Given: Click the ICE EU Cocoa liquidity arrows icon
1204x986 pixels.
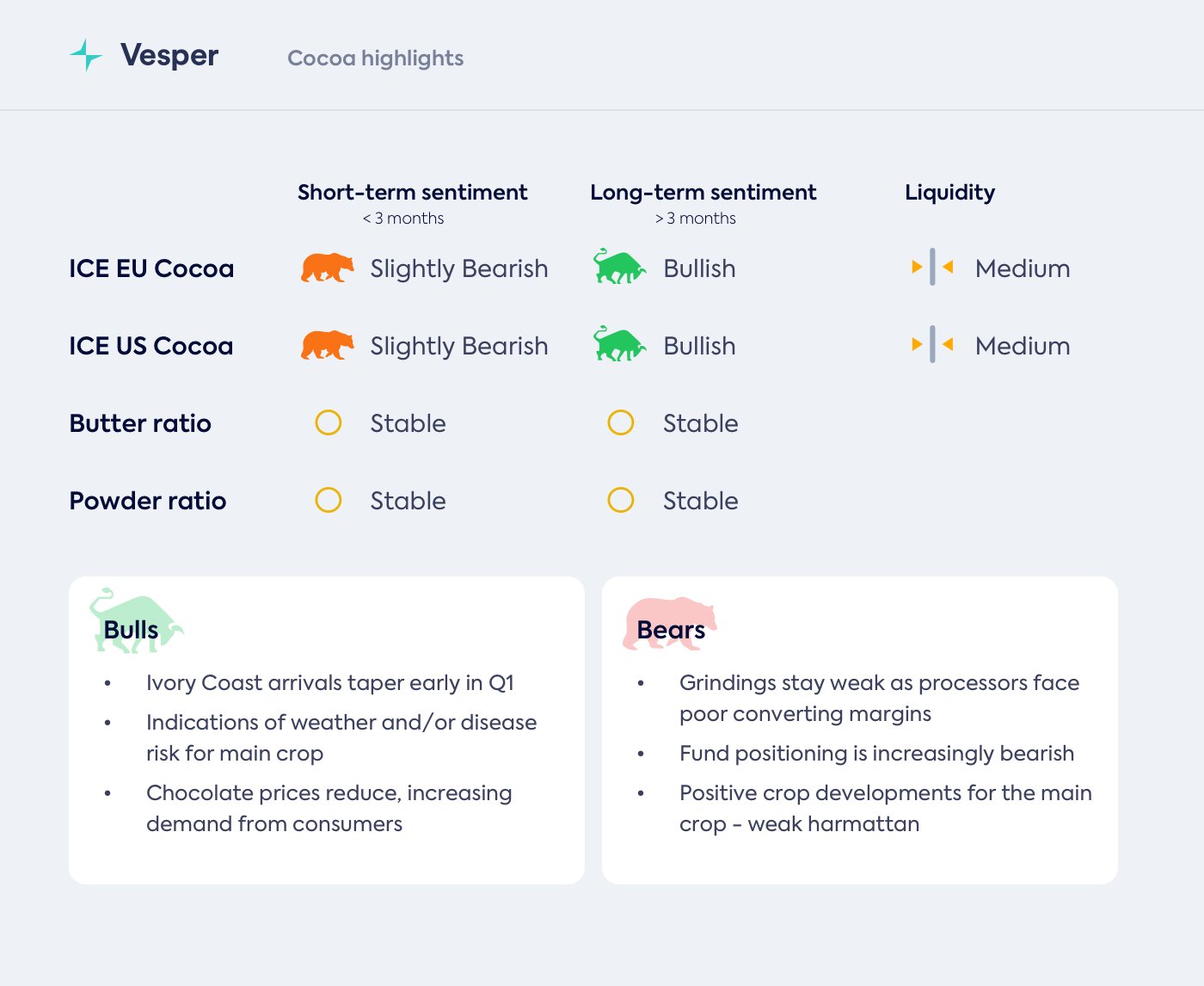Looking at the screenshot, I should point(932,268).
